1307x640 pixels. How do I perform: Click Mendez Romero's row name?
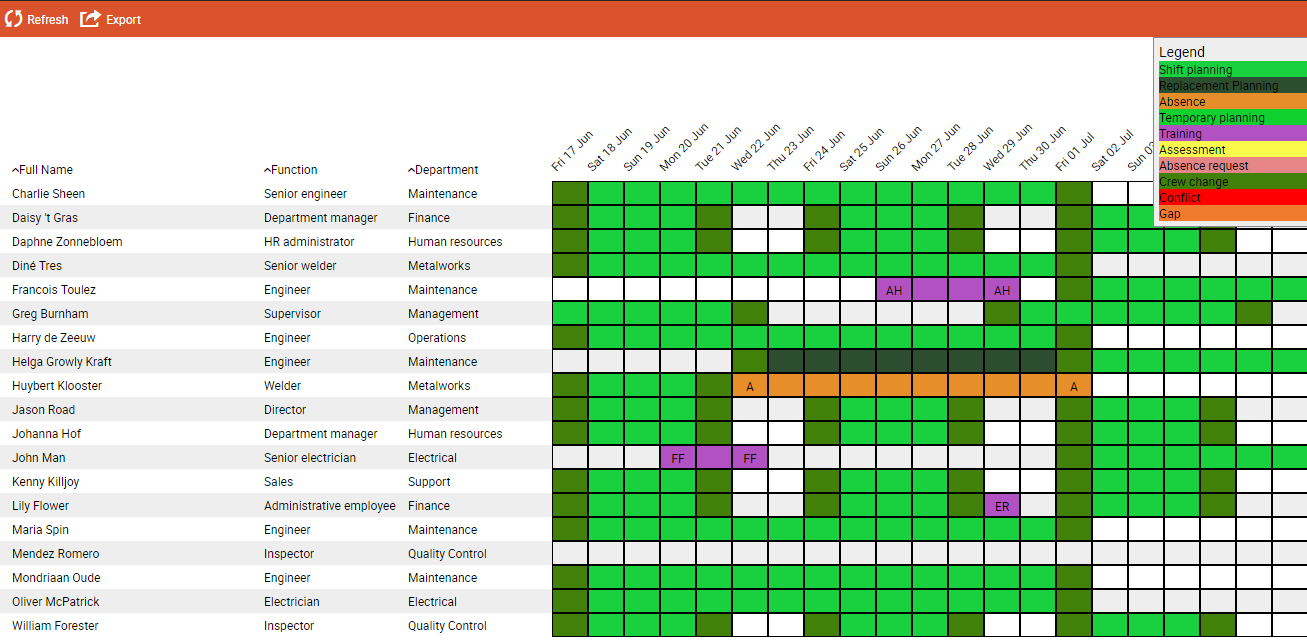55,554
